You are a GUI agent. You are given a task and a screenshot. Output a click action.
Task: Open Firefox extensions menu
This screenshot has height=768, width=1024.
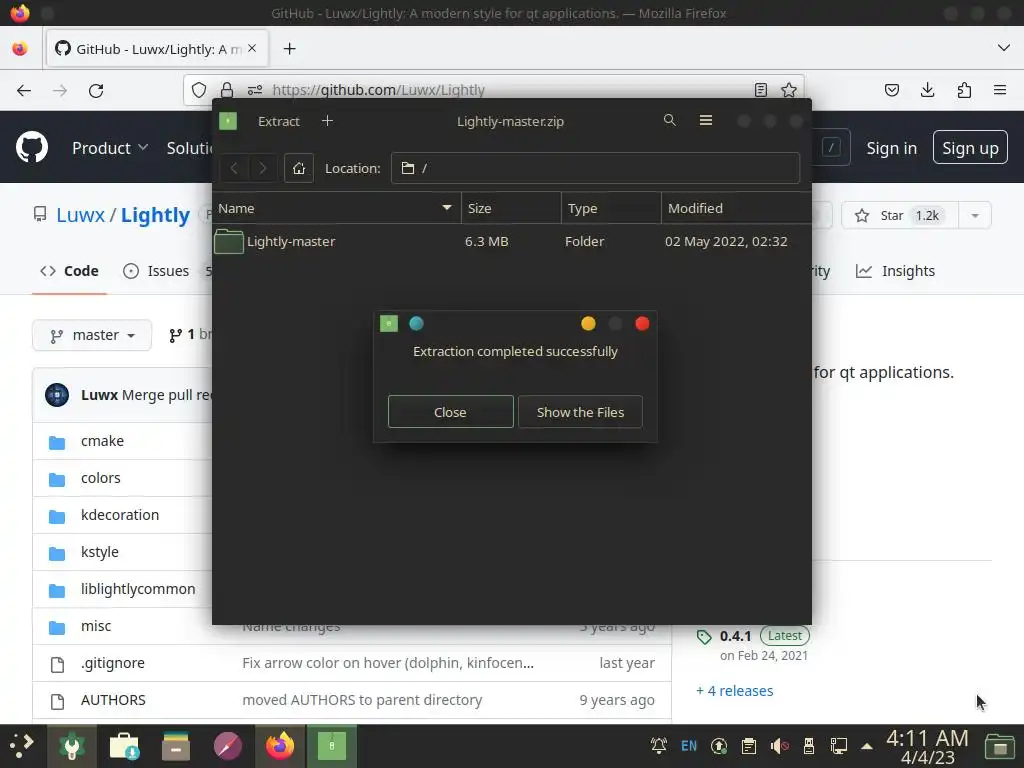point(964,90)
